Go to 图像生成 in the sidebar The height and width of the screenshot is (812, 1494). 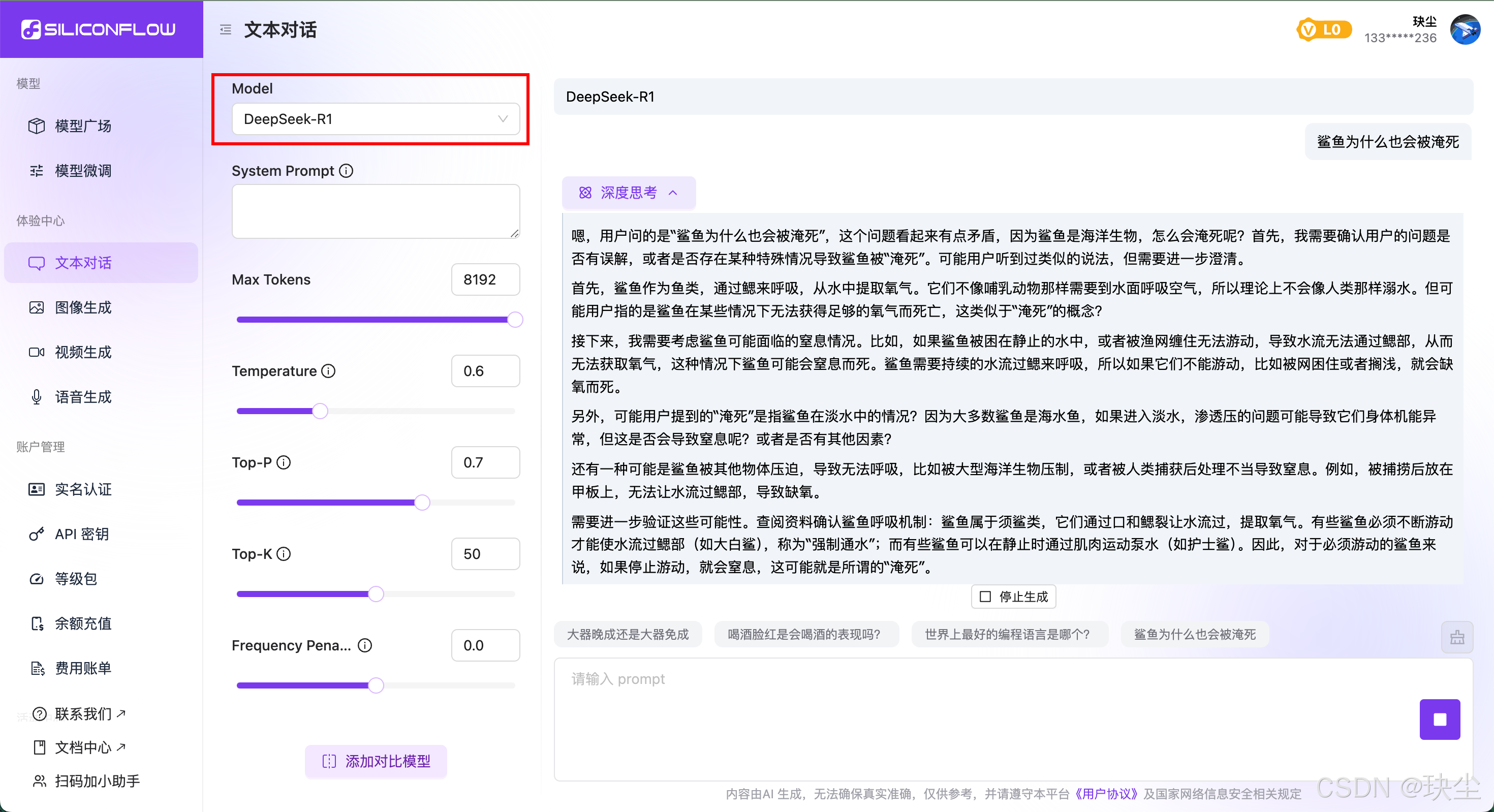[83, 307]
